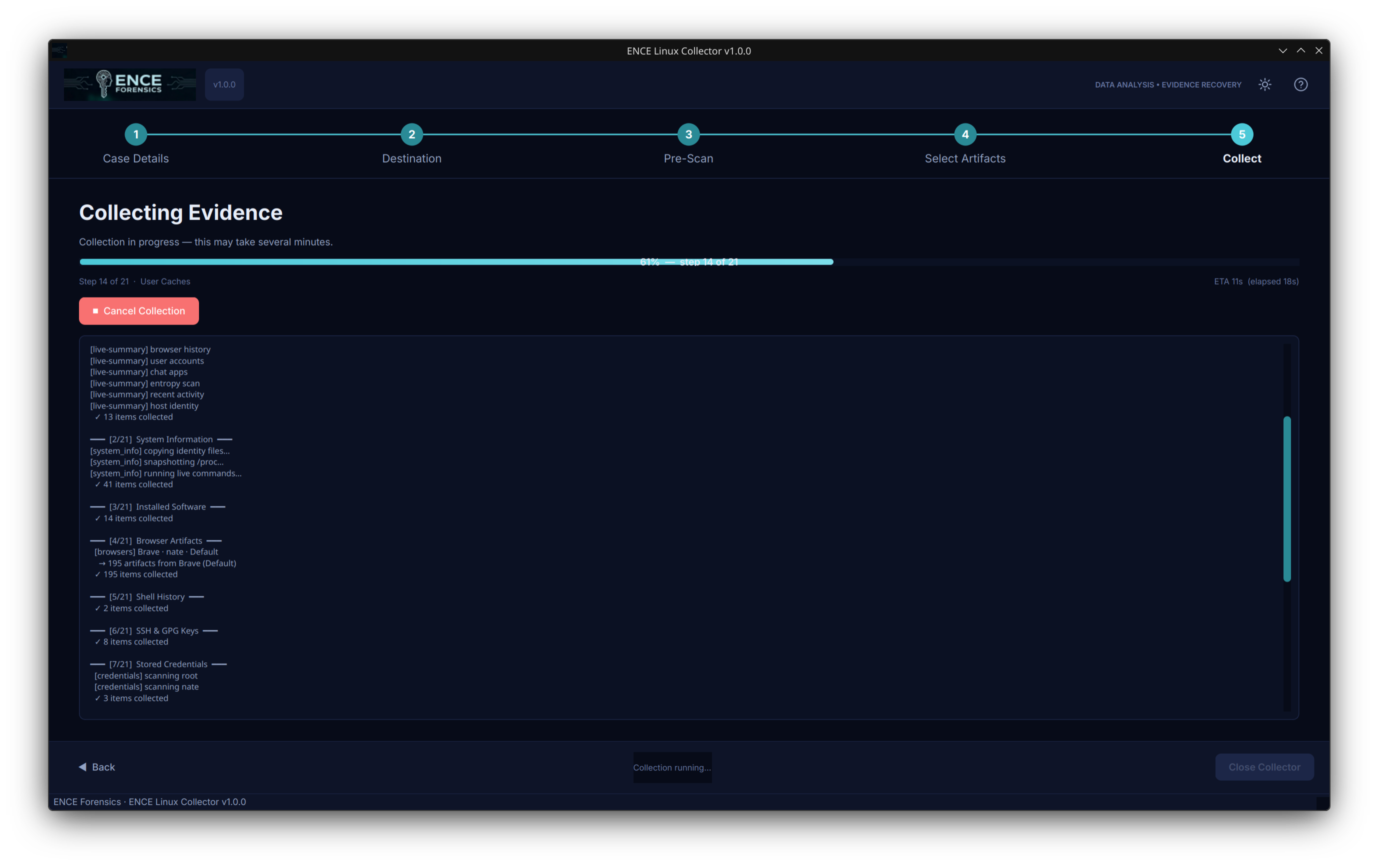This screenshot has width=1378, height=868.
Task: Click the collection progress bar
Action: click(x=689, y=261)
